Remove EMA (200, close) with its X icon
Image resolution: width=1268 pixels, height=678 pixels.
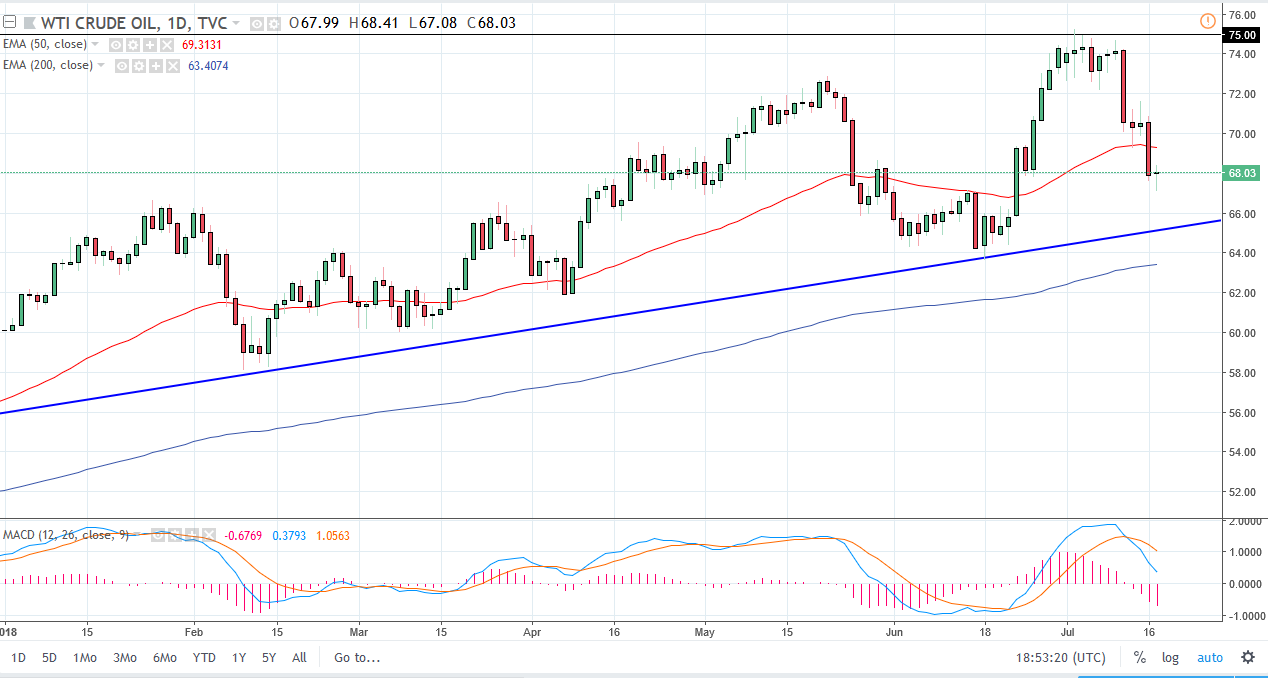(172, 65)
